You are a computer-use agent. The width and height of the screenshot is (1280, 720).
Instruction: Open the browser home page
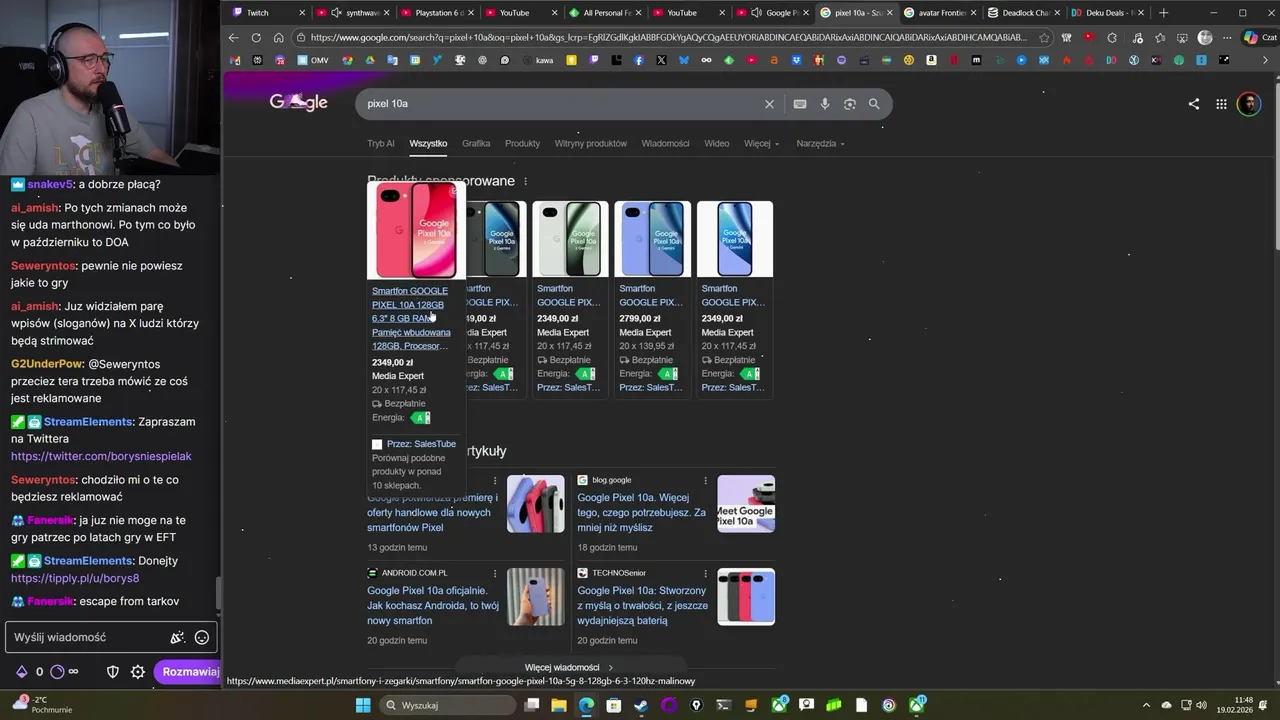click(x=279, y=38)
